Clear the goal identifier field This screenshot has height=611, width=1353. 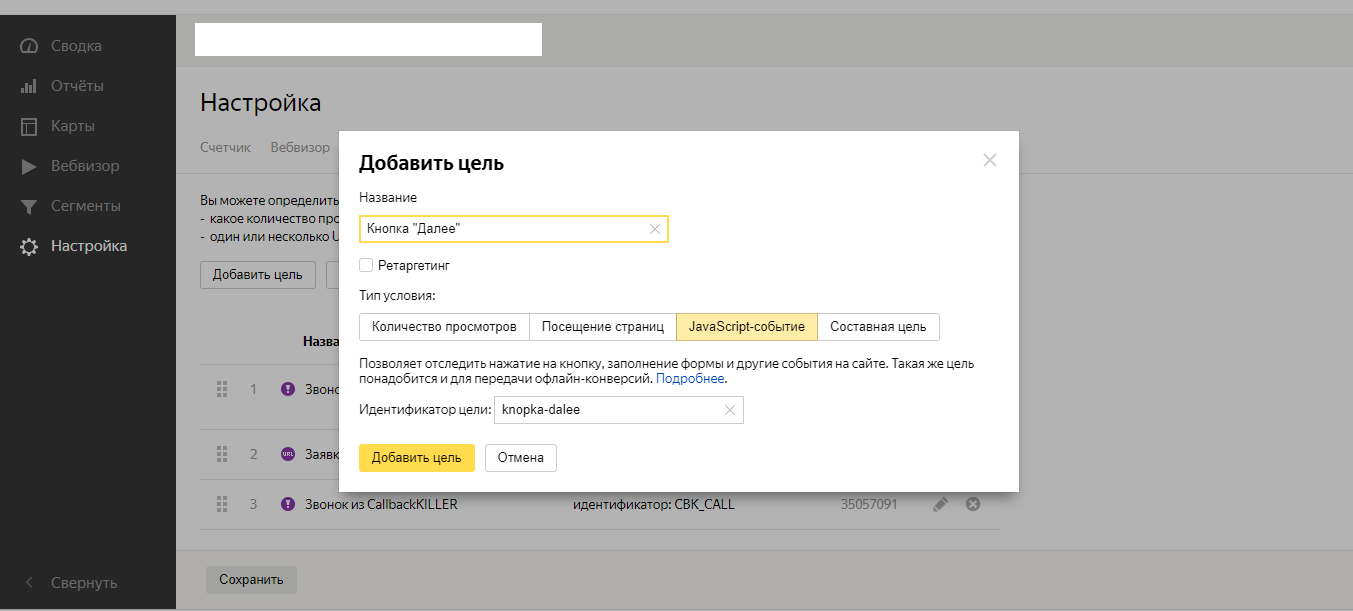pos(730,410)
